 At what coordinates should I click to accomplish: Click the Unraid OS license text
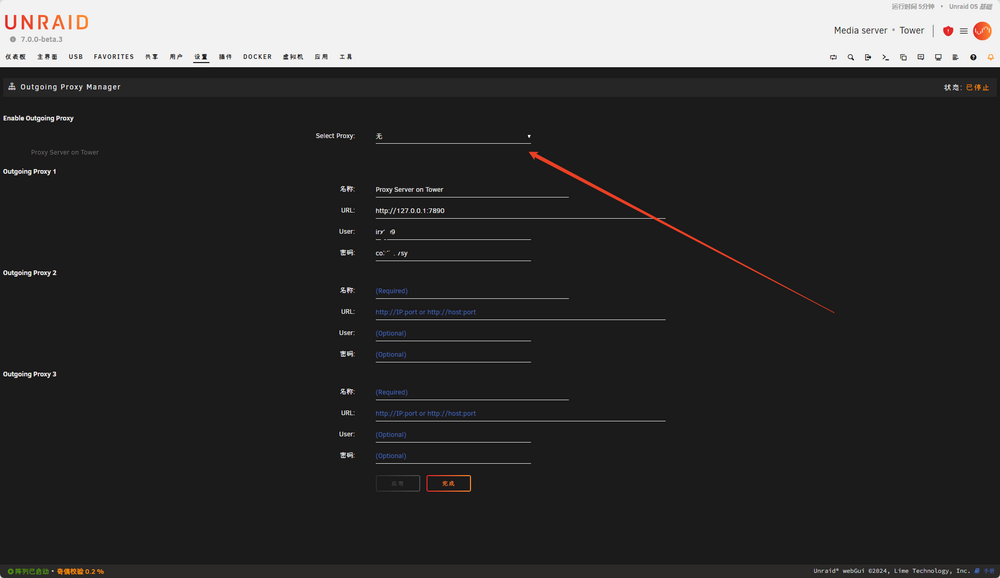point(970,6)
